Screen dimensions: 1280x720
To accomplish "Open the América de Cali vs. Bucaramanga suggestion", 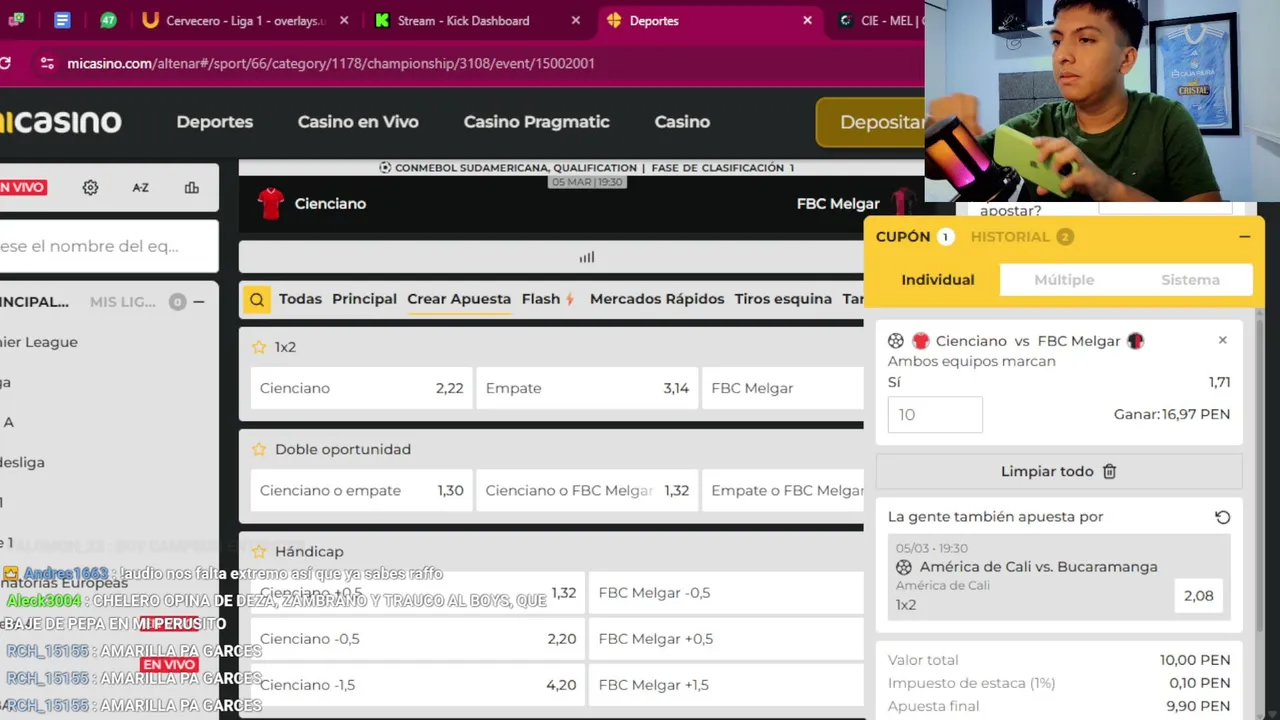I will pyautogui.click(x=1059, y=576).
